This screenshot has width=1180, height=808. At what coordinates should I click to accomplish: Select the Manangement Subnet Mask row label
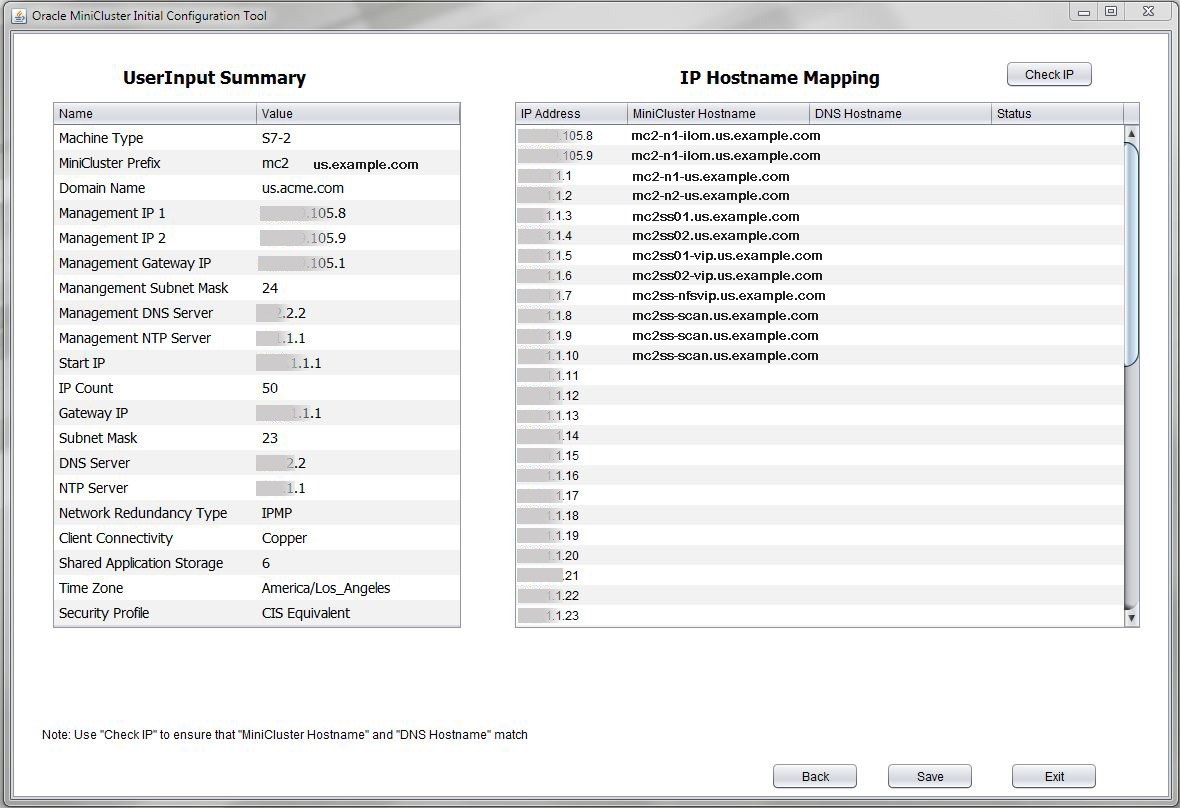coord(144,288)
